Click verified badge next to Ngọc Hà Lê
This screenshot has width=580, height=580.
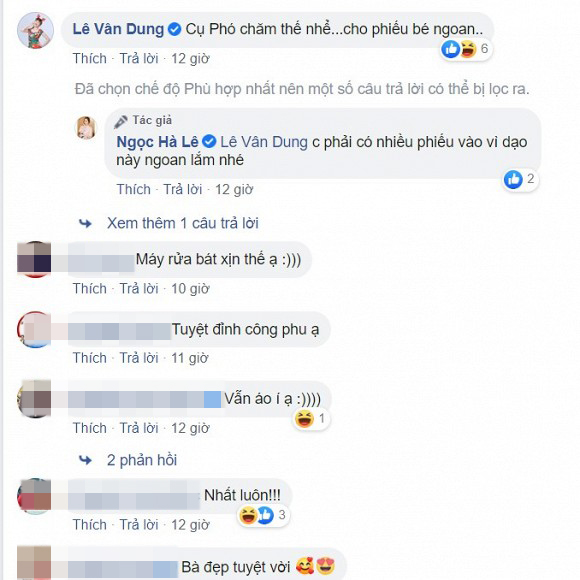pyautogui.click(x=209, y=142)
